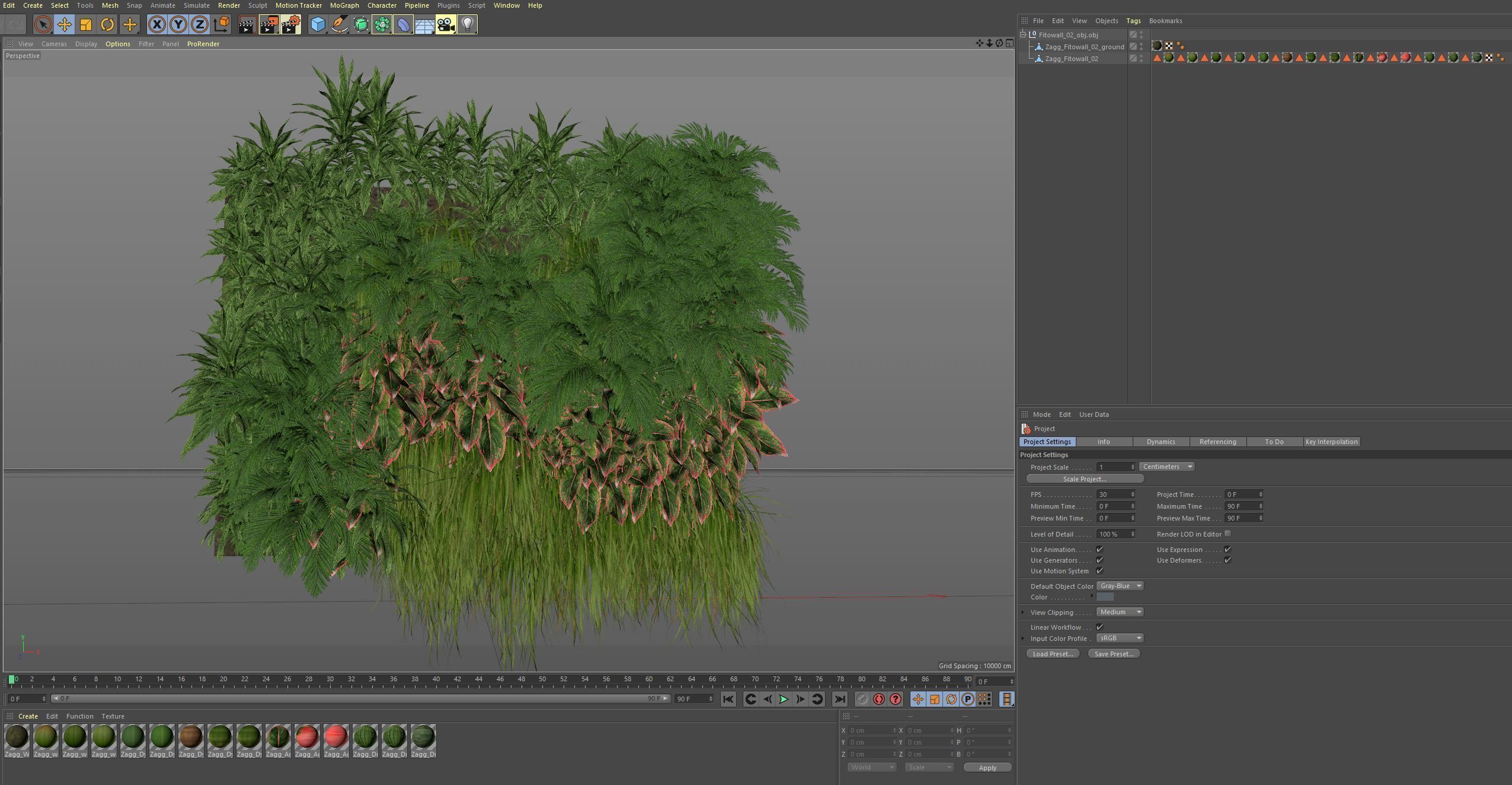Add a Light object
1512x785 pixels.
pos(467,24)
